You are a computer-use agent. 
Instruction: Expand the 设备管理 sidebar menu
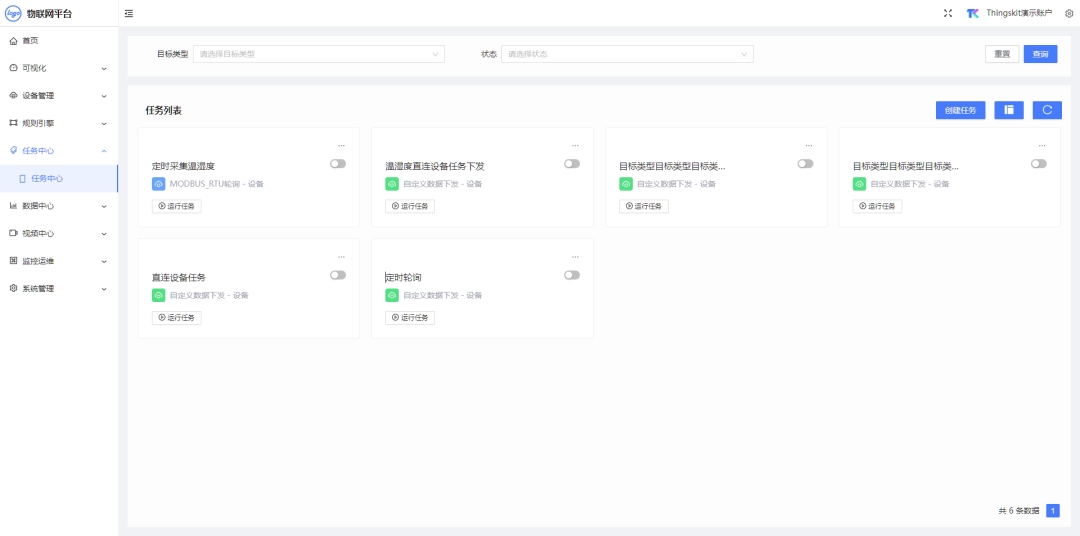click(x=58, y=96)
